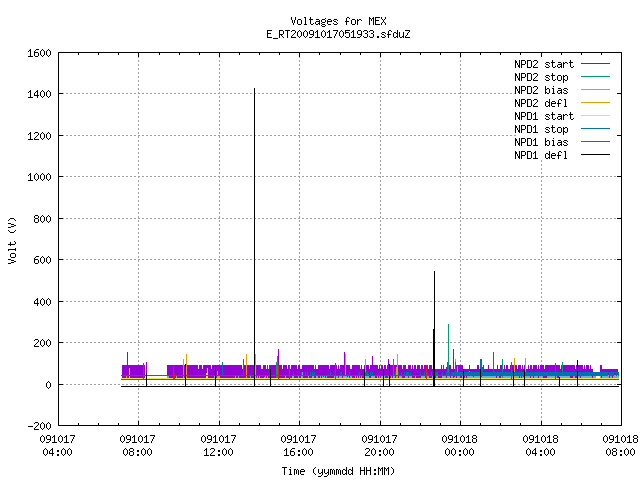Click the 1000 y-axis tick label
Image resolution: width=640 pixels, height=480 pixels.
click(x=39, y=177)
